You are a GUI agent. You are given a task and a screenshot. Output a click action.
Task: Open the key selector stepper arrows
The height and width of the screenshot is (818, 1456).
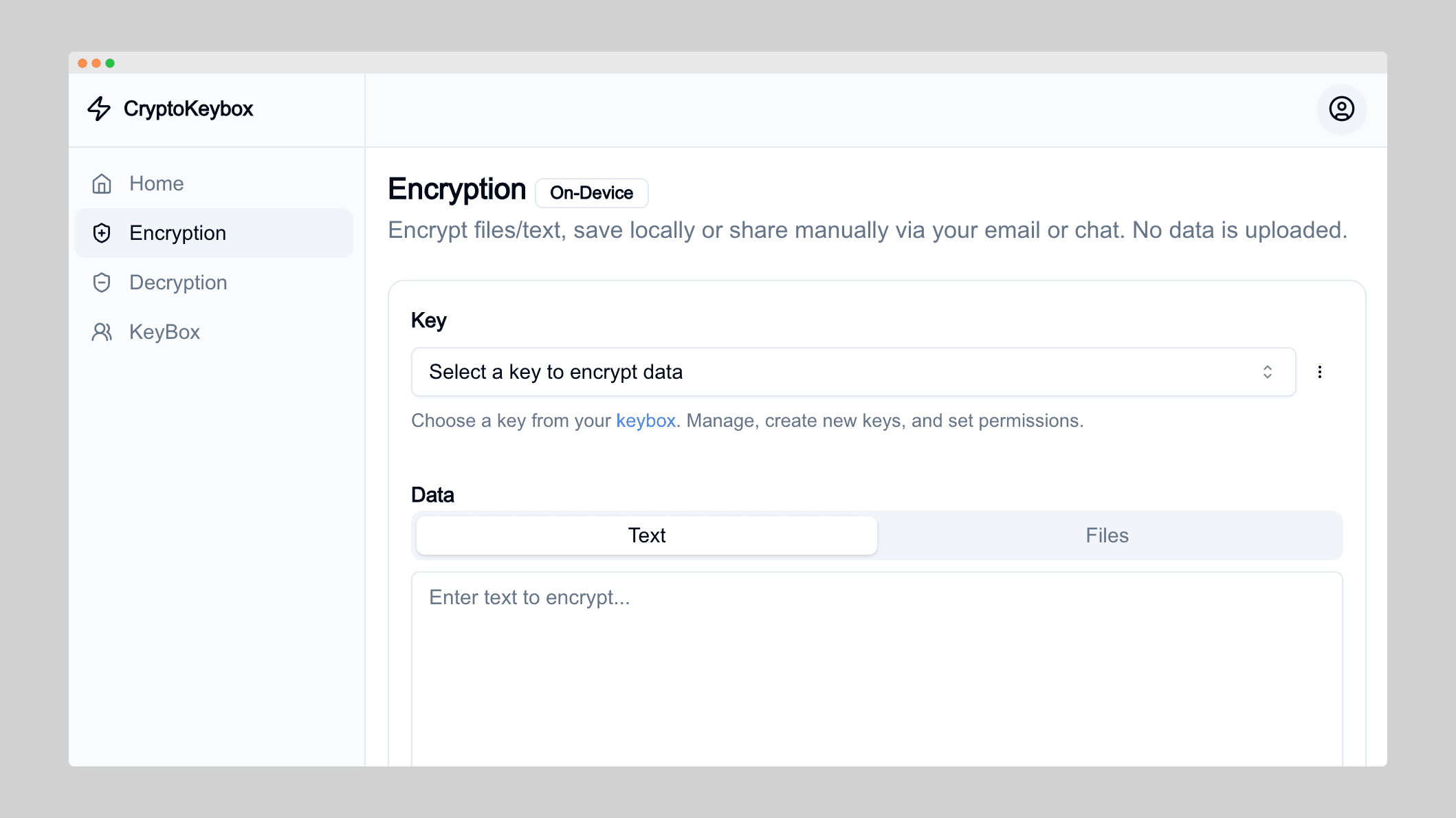(1268, 372)
